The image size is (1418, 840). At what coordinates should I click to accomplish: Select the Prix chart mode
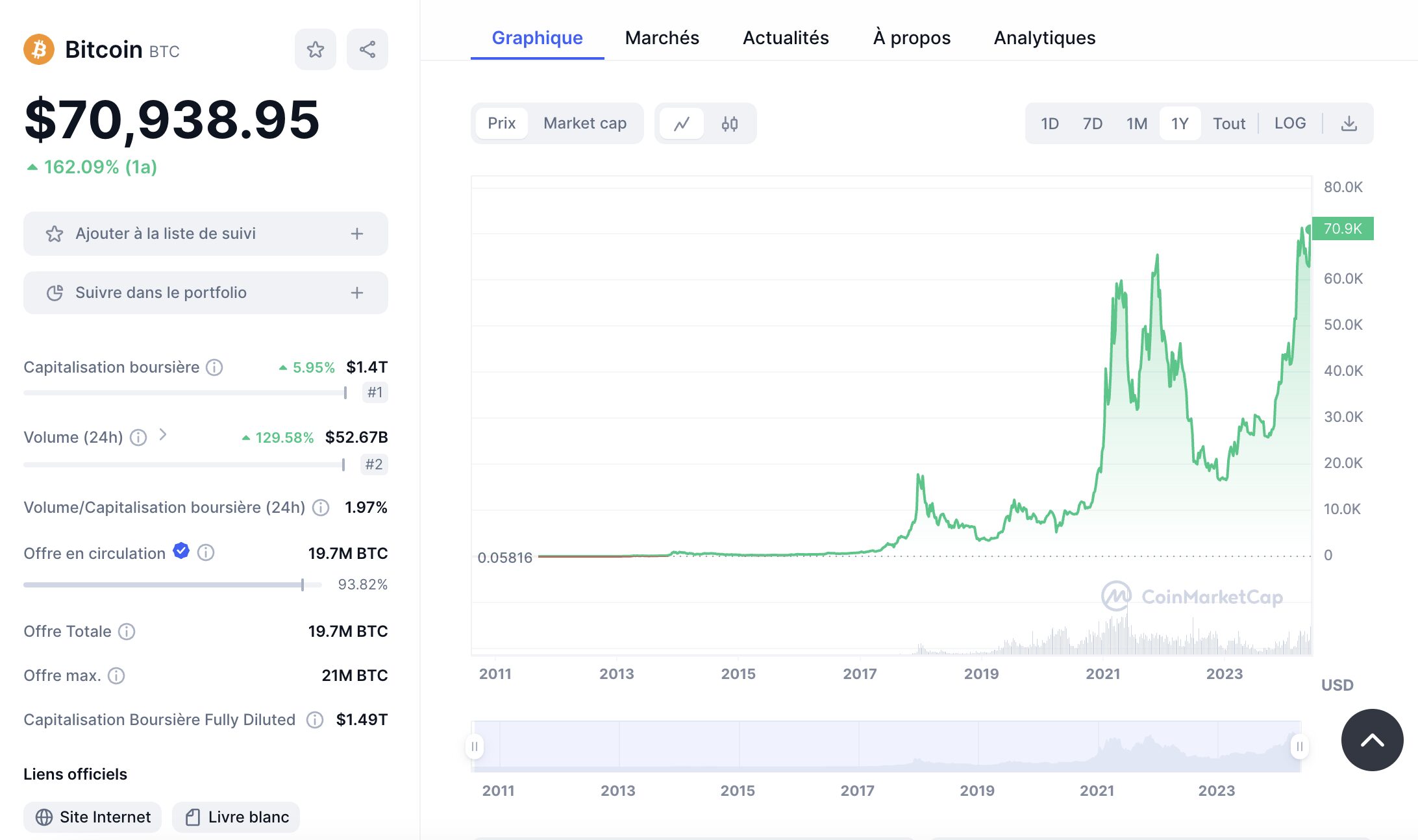point(502,123)
